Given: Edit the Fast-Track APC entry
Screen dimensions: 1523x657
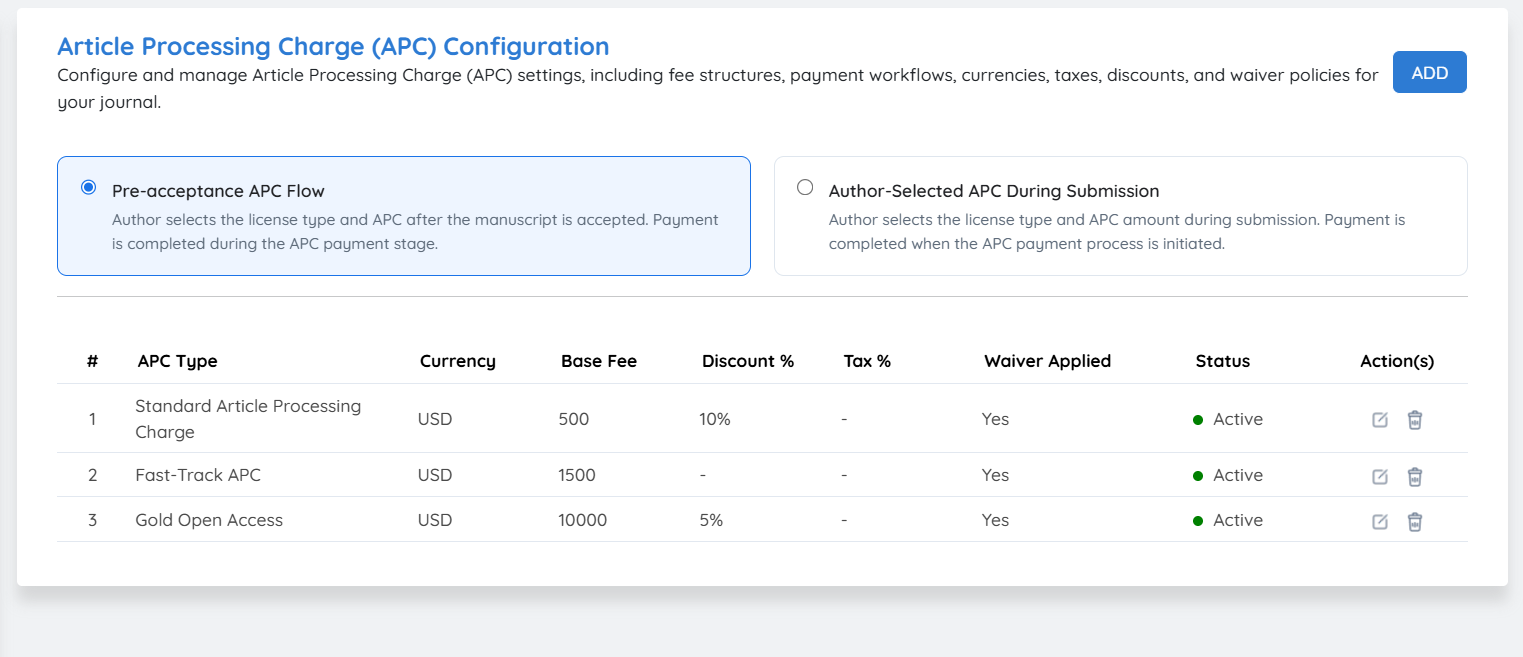Looking at the screenshot, I should (1380, 477).
